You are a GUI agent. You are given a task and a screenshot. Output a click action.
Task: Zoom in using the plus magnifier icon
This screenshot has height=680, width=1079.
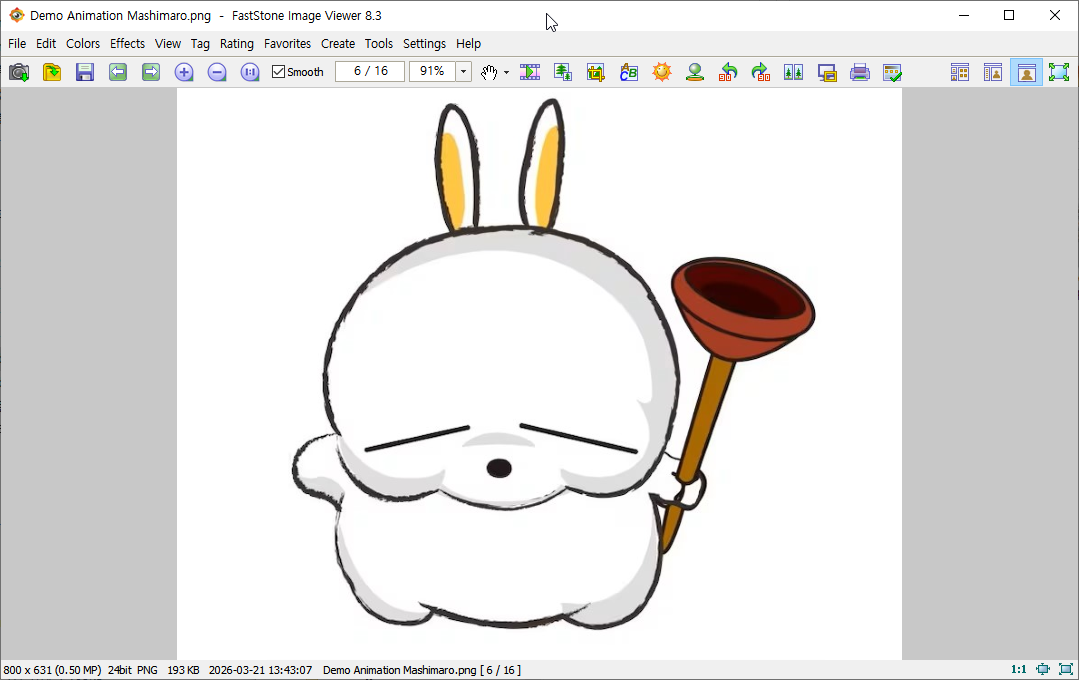[x=184, y=72]
